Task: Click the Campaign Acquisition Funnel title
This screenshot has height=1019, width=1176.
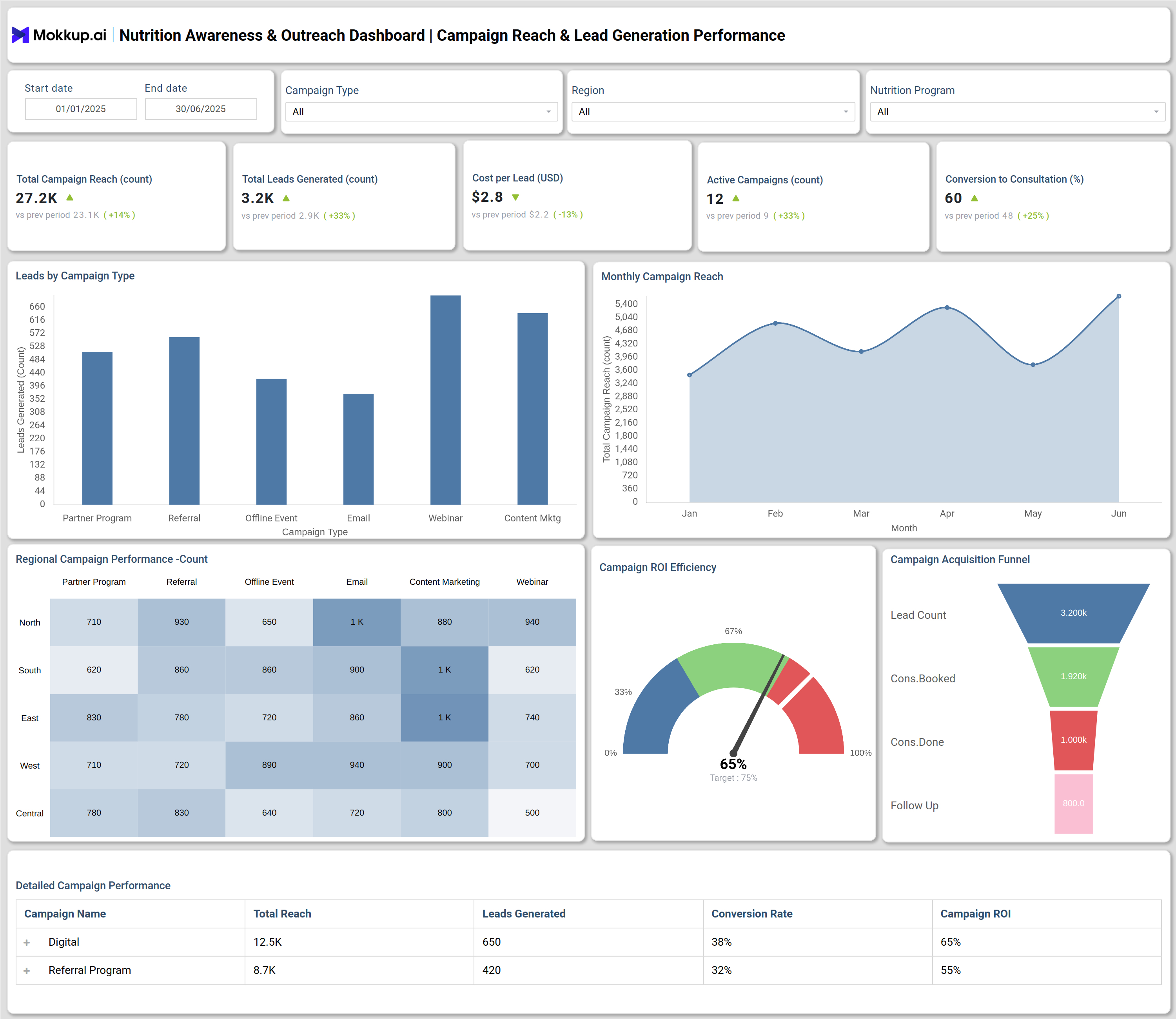Action: point(960,560)
